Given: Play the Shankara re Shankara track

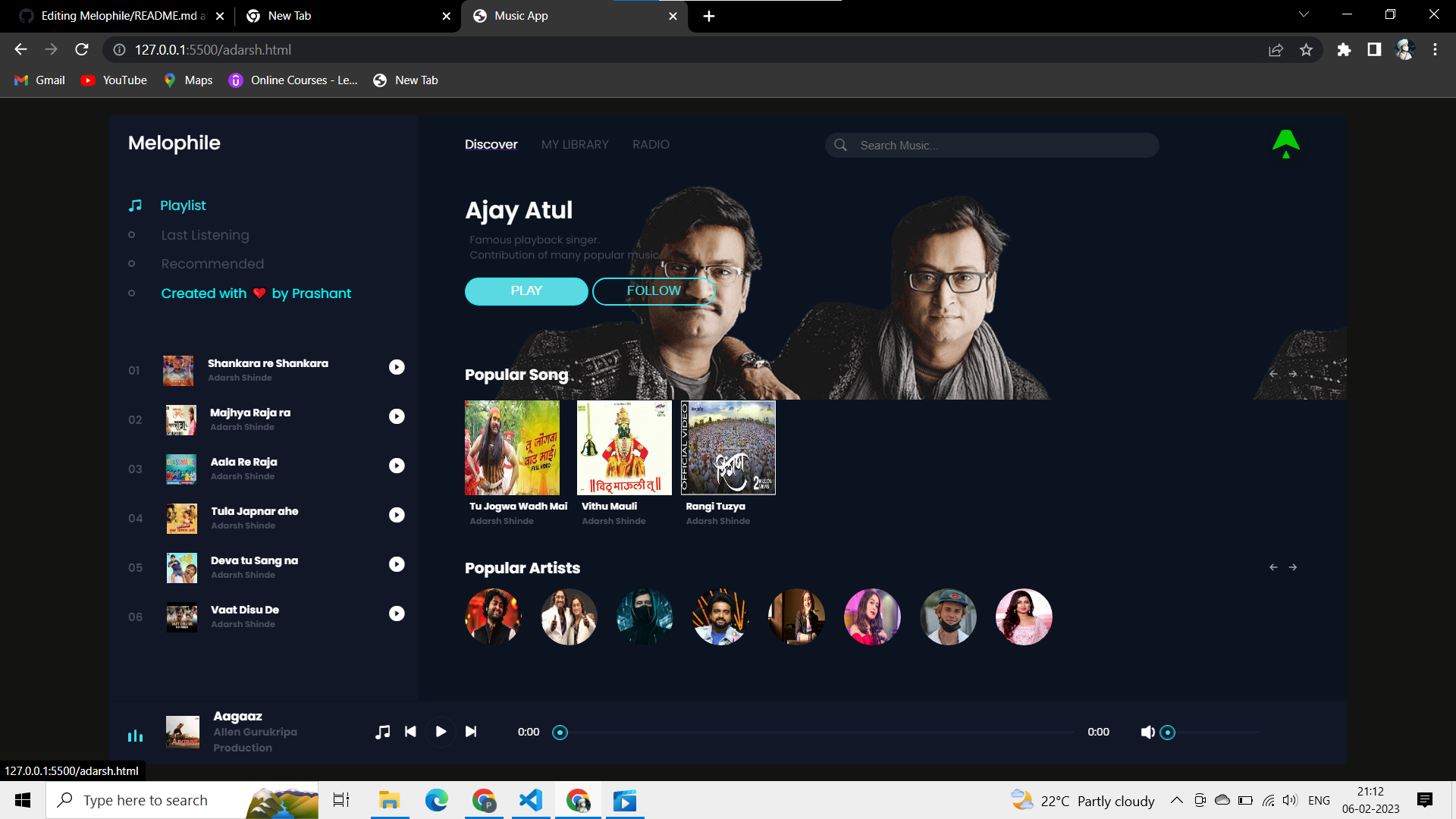Looking at the screenshot, I should [397, 367].
